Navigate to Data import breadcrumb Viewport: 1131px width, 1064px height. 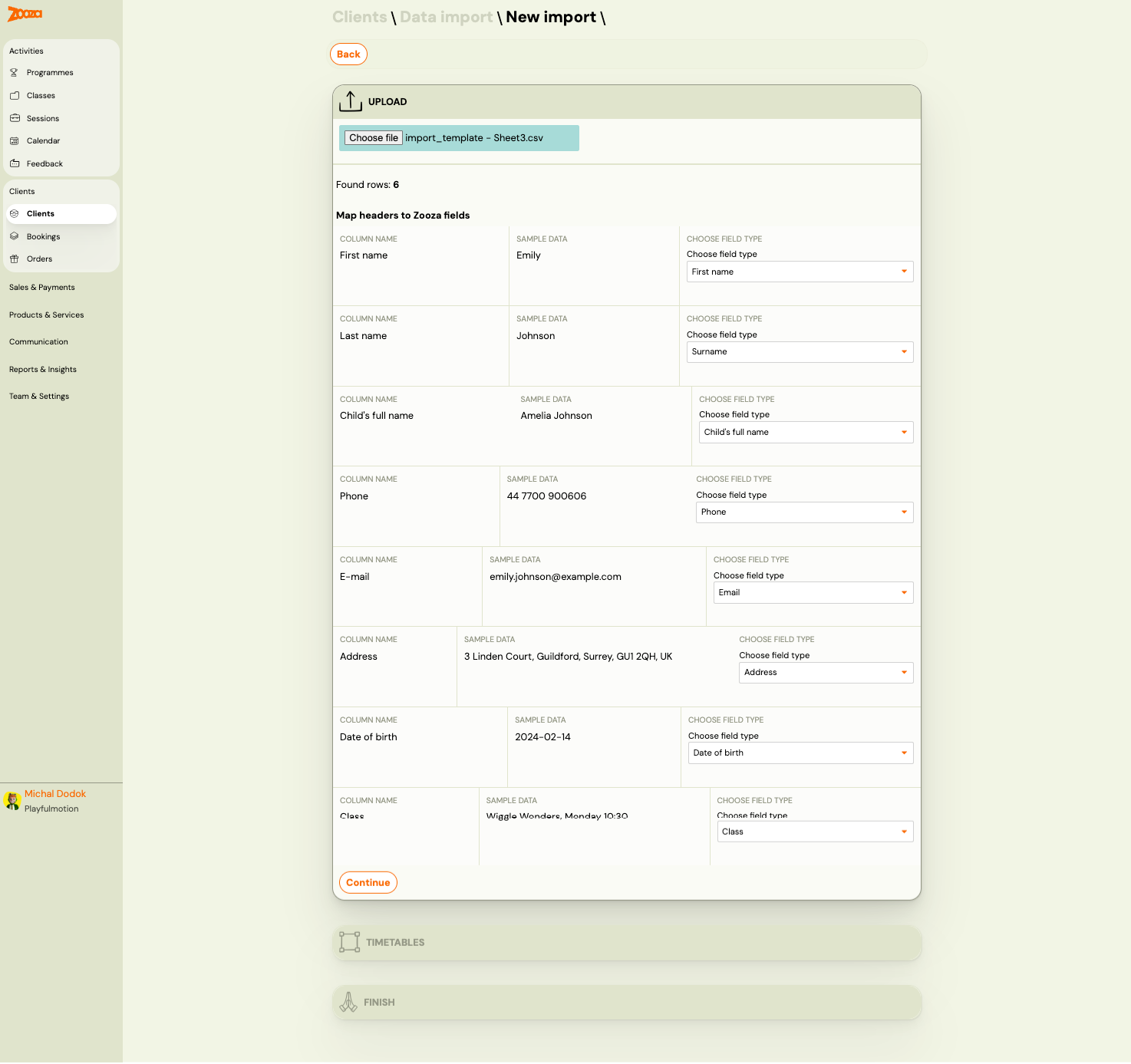coord(446,17)
